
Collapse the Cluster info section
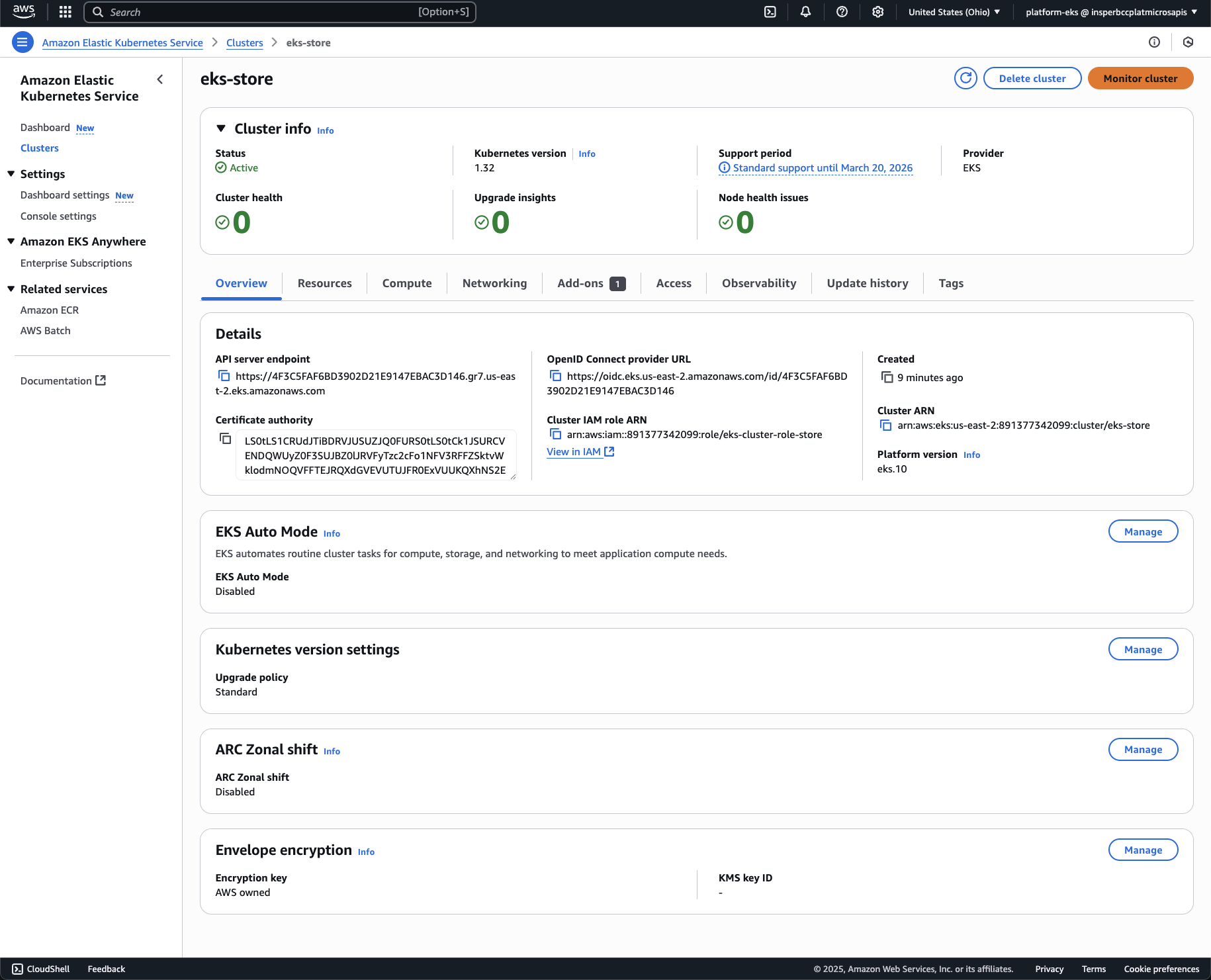[221, 128]
